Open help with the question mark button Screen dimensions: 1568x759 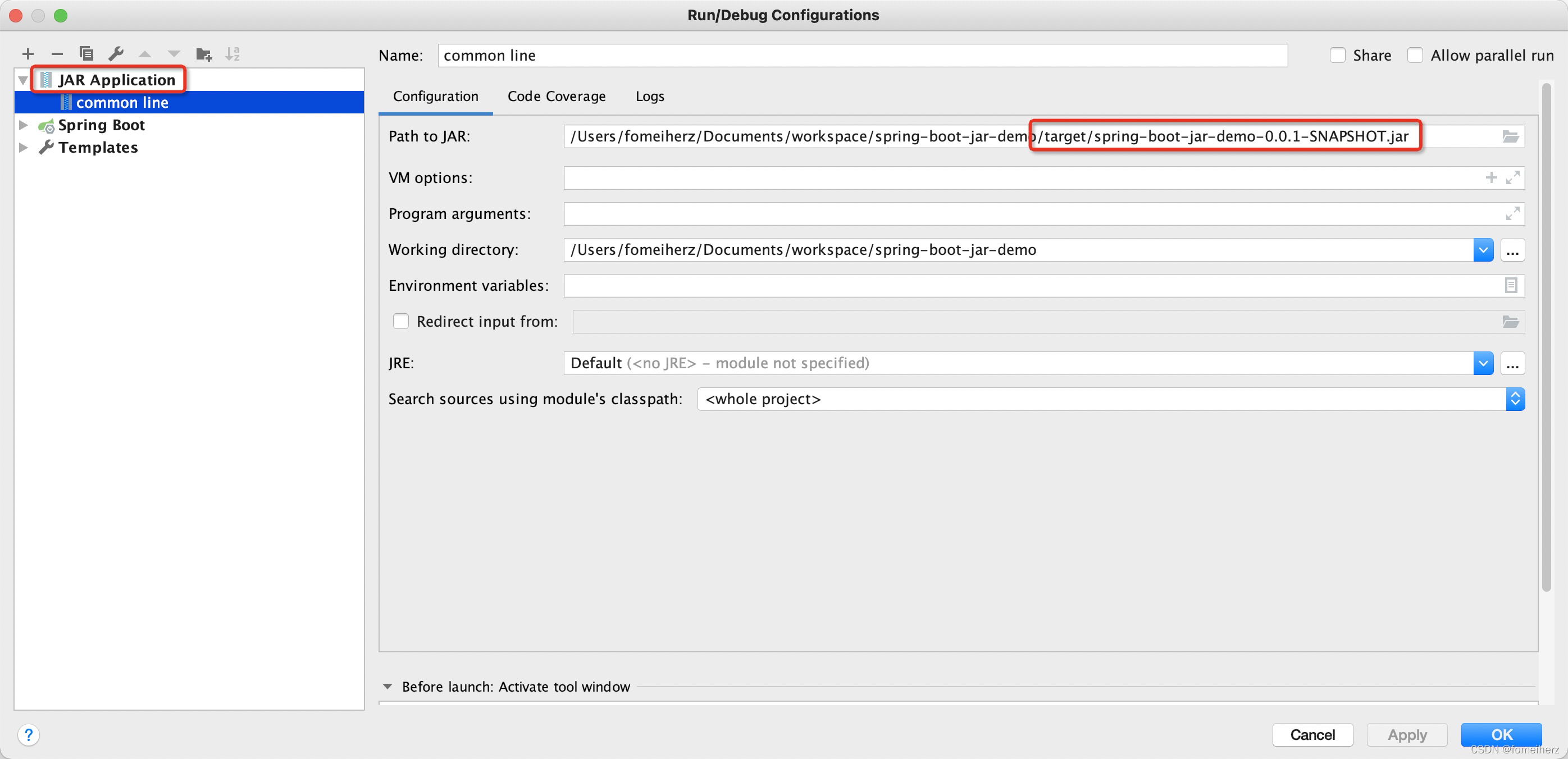coord(29,735)
